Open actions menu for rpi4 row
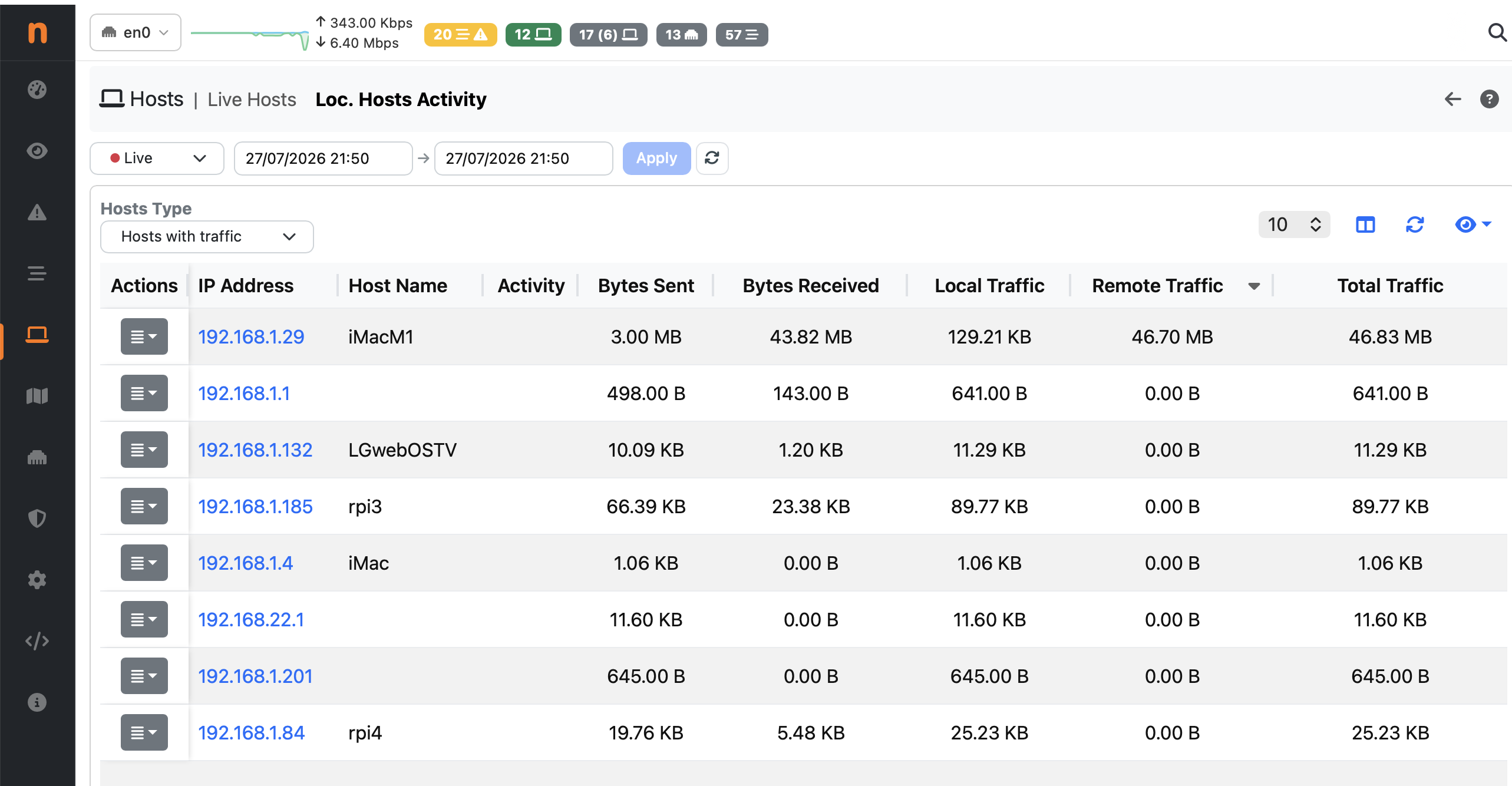 tap(144, 732)
